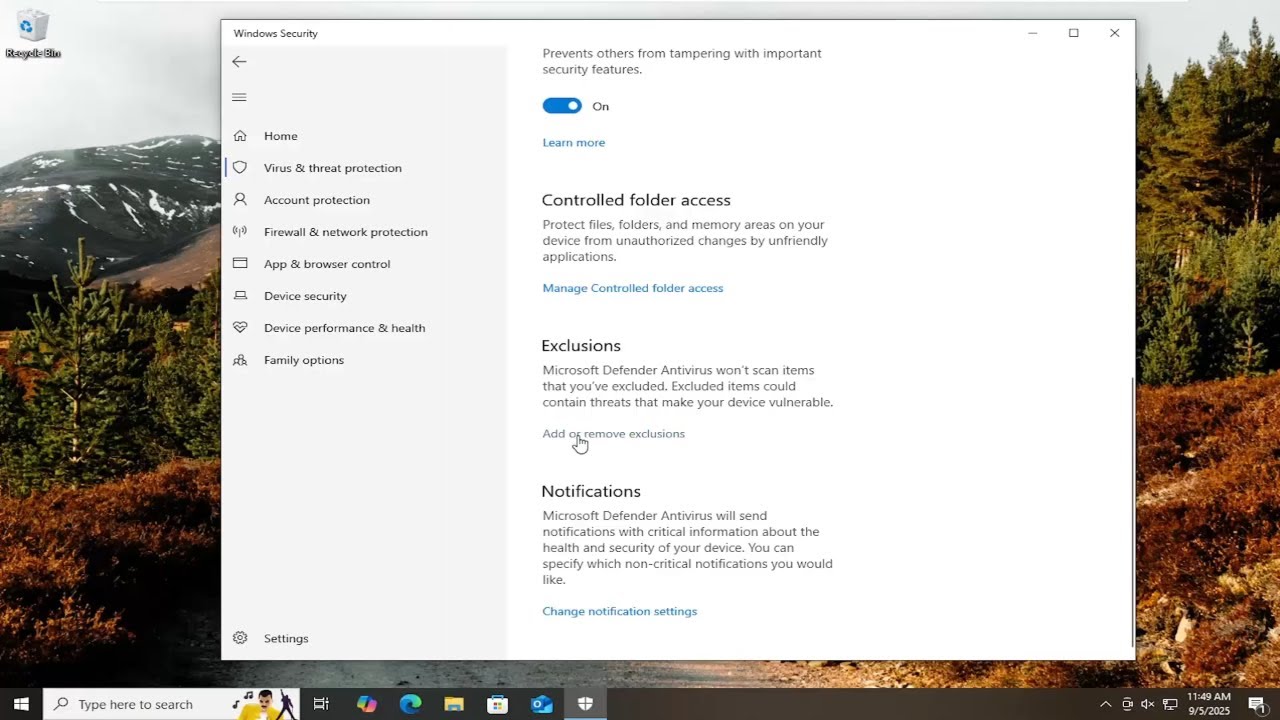Show hidden system tray icons
Image resolution: width=1280 pixels, height=720 pixels.
(1105, 704)
